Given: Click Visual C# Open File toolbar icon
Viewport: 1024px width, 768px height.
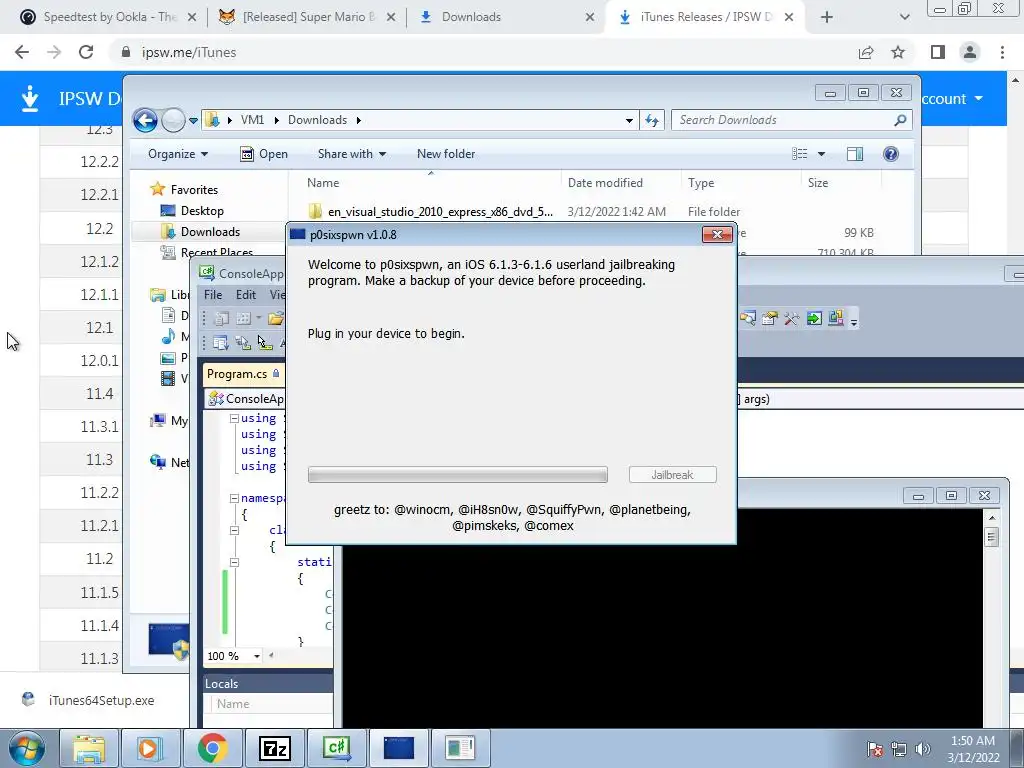Looking at the screenshot, I should pyautogui.click(x=276, y=319).
